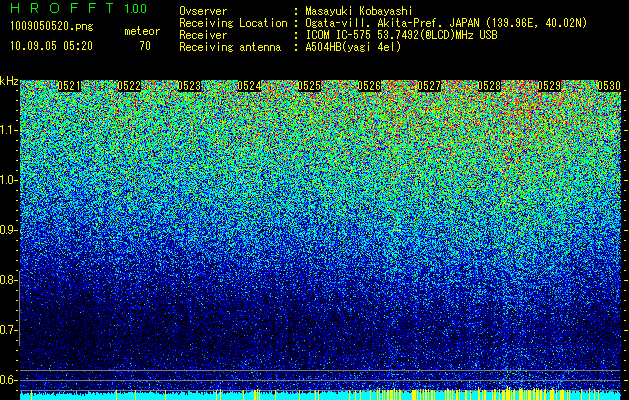Click the Ogata-vill. Akita-Pref. JAPAN location text
Image resolution: width=629 pixels, height=400 pixels.
click(446, 23)
